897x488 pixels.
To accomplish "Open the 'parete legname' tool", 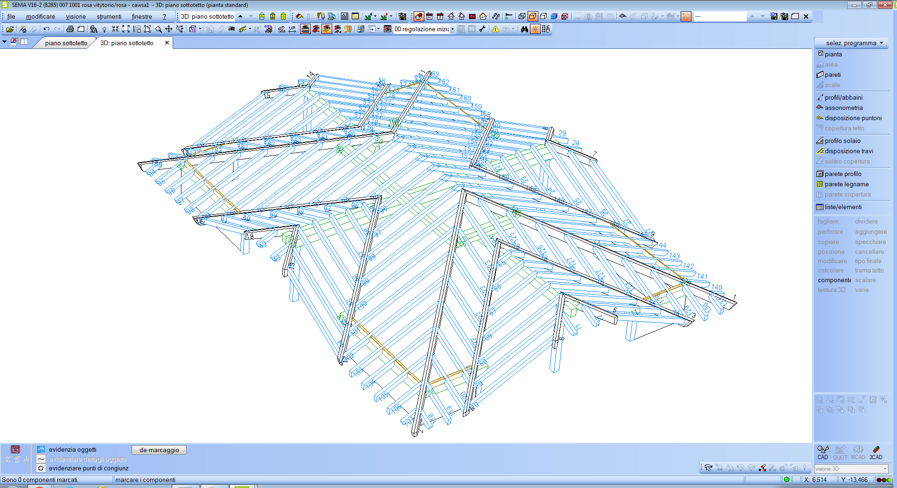I will click(846, 184).
